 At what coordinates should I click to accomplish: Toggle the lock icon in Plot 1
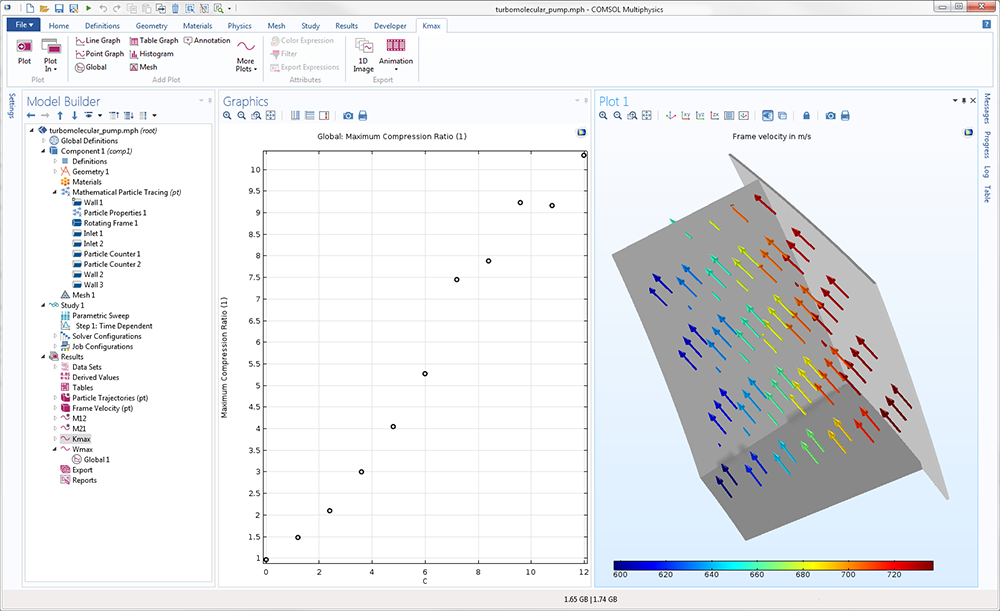click(x=806, y=116)
